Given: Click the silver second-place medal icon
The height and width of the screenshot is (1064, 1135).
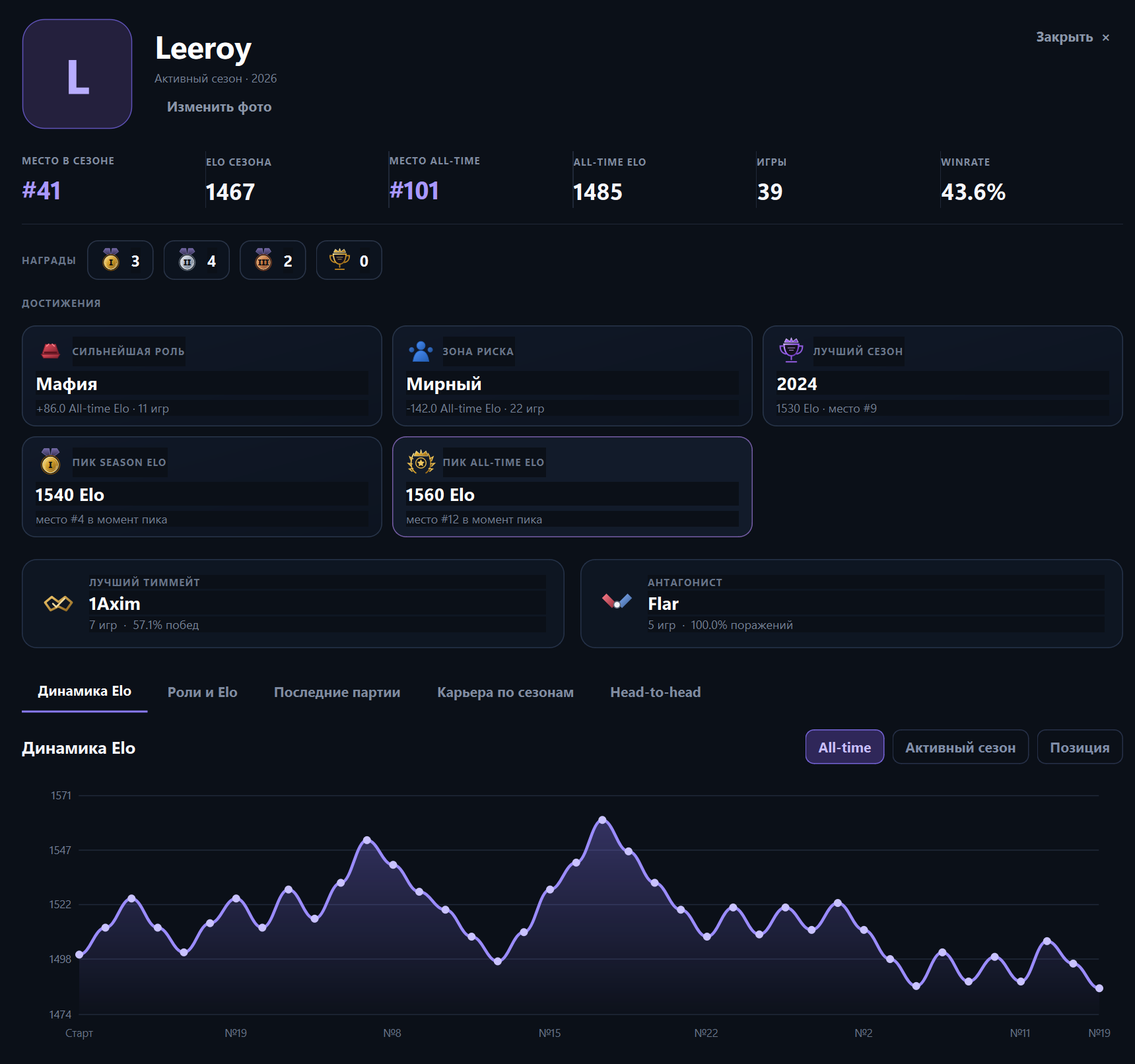Looking at the screenshot, I should (188, 259).
